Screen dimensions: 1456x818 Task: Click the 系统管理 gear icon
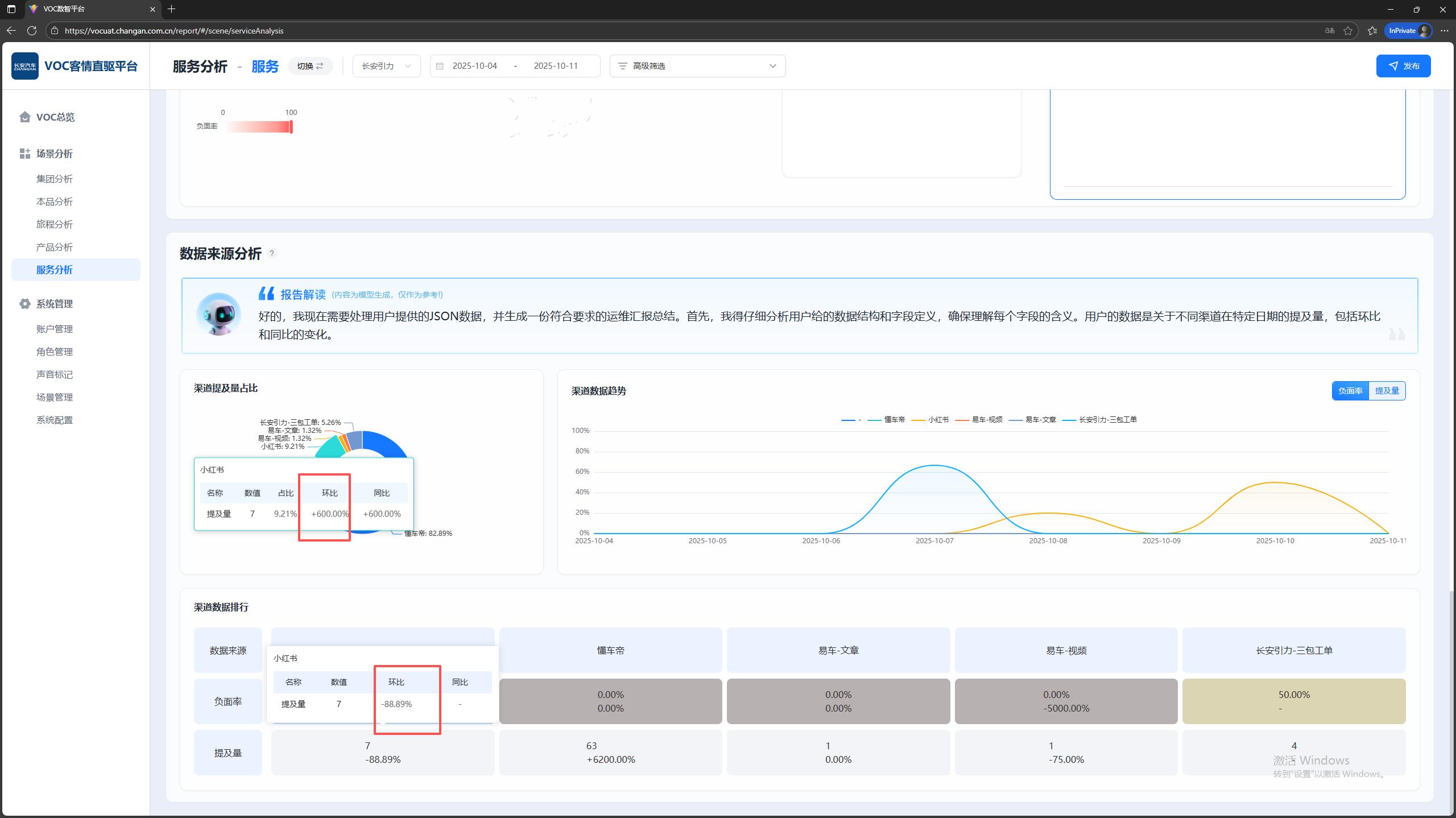[24, 304]
